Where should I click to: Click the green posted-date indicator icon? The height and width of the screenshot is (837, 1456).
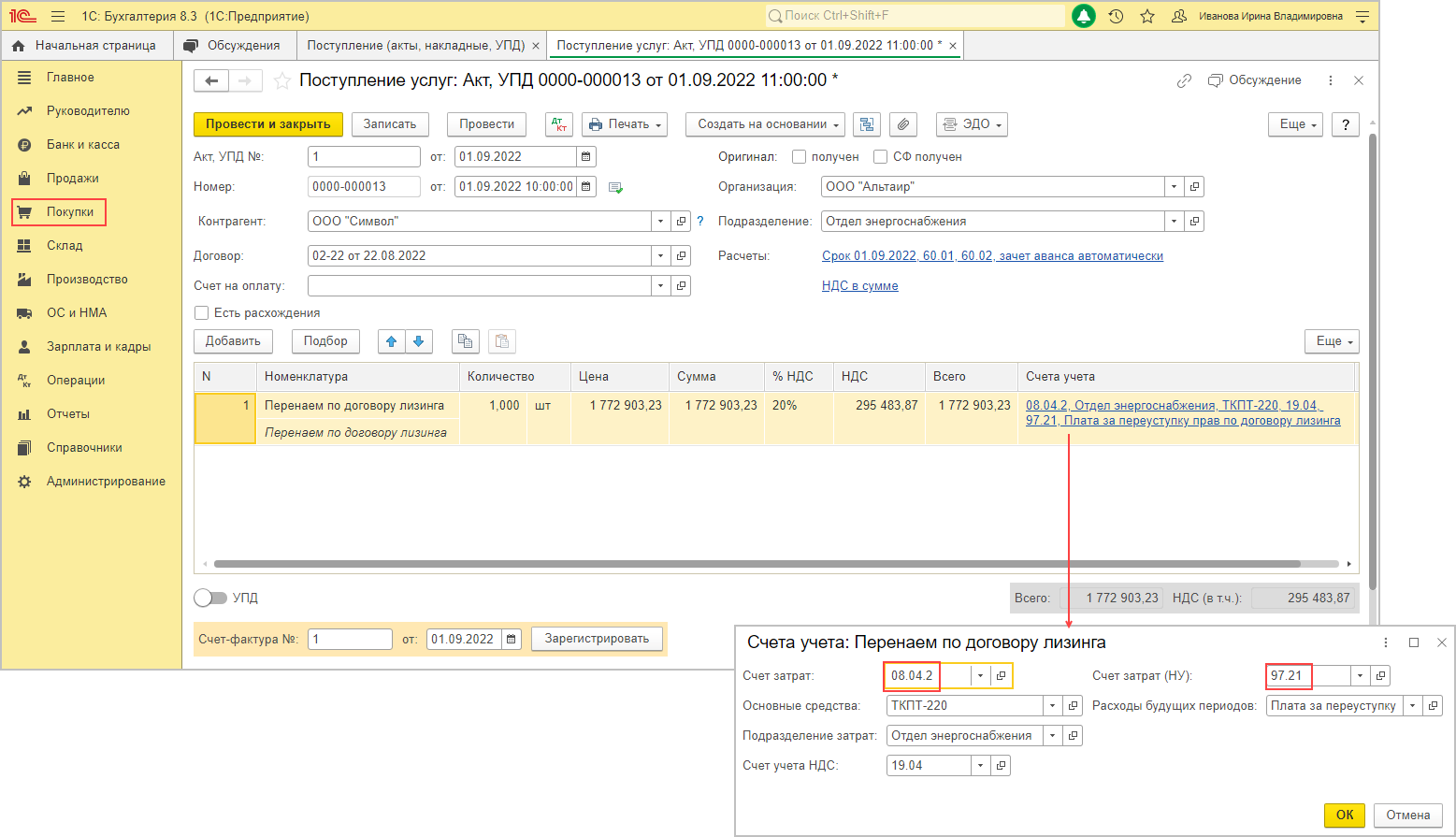click(615, 187)
